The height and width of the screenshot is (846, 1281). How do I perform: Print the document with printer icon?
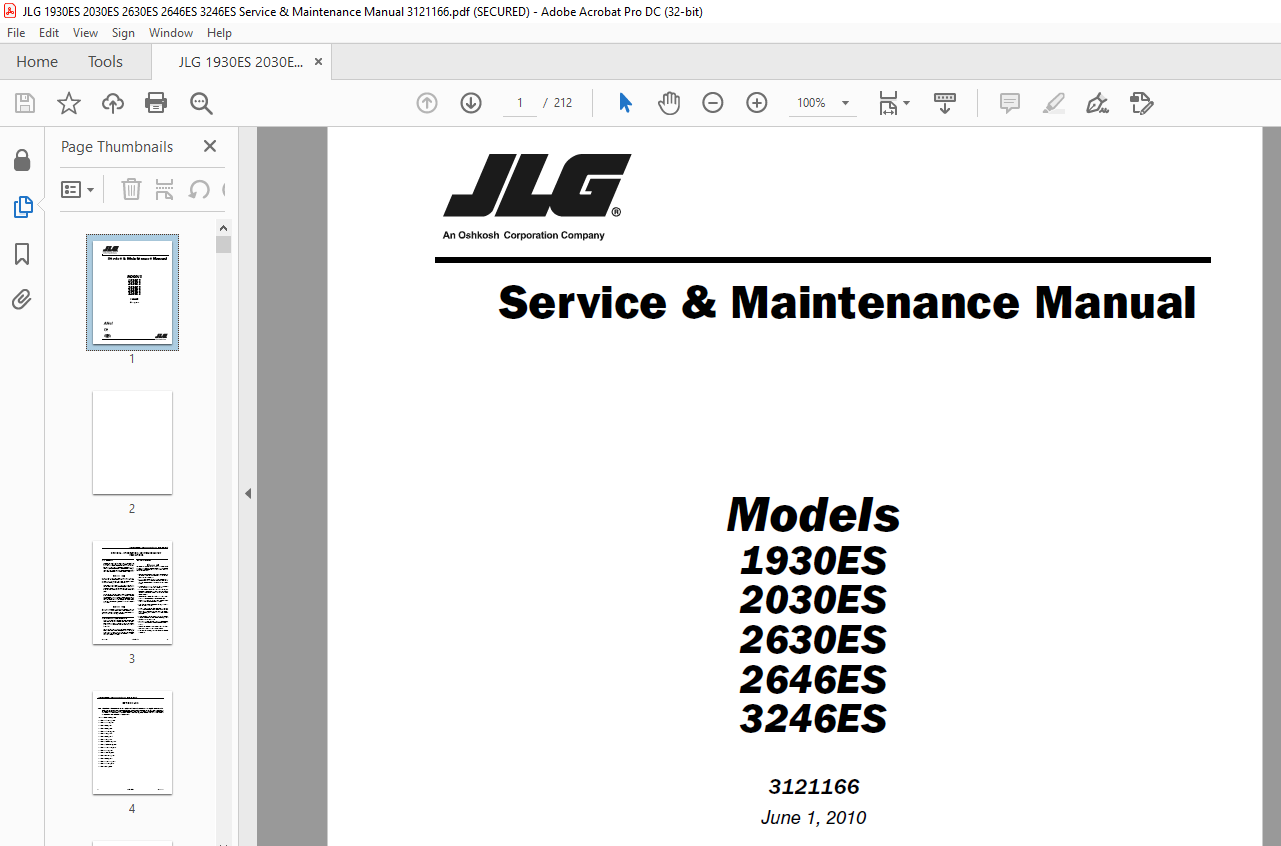156,103
